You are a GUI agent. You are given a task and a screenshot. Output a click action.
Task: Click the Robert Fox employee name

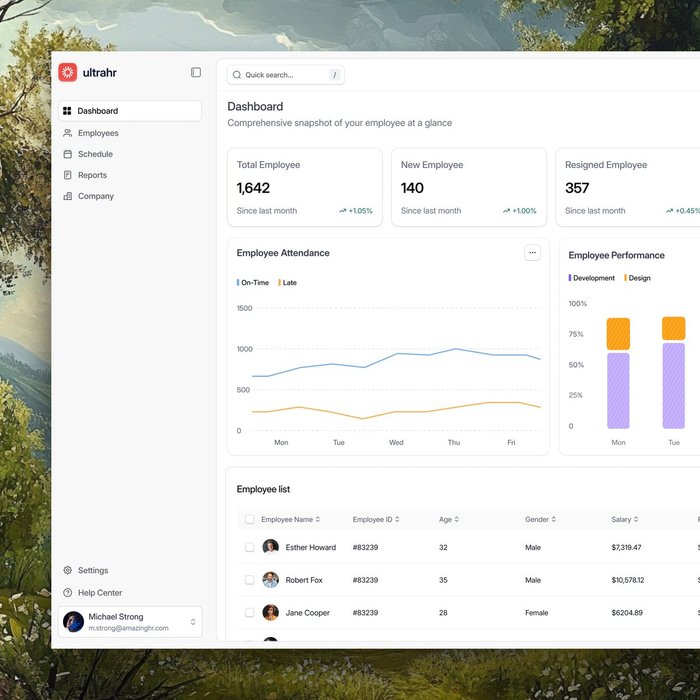(x=304, y=580)
